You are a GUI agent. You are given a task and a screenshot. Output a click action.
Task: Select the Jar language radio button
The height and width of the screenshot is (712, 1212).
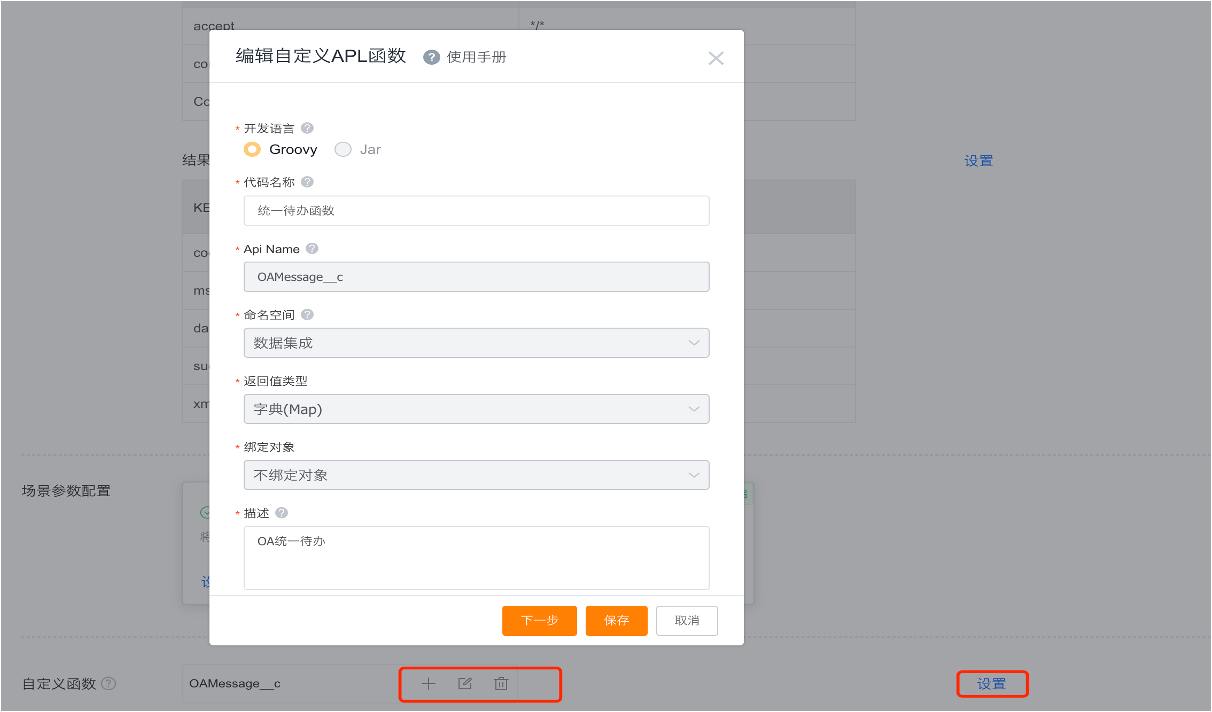point(343,149)
